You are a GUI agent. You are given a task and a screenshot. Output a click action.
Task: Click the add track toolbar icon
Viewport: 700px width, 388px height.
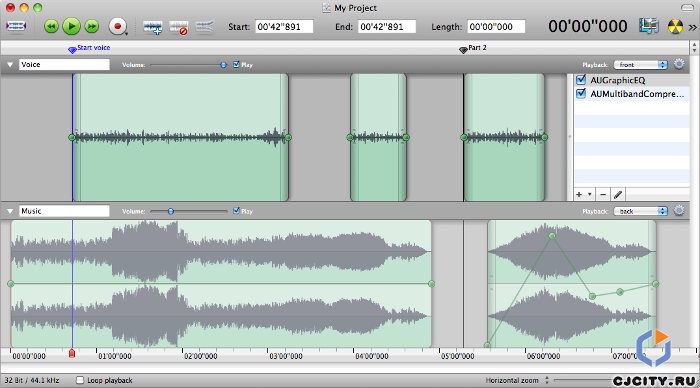(x=152, y=27)
